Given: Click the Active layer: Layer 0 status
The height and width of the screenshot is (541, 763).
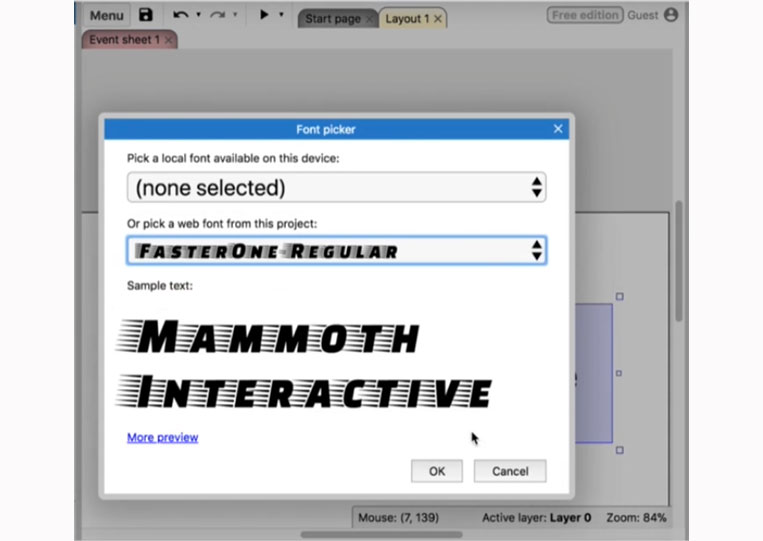Looking at the screenshot, I should (x=536, y=518).
